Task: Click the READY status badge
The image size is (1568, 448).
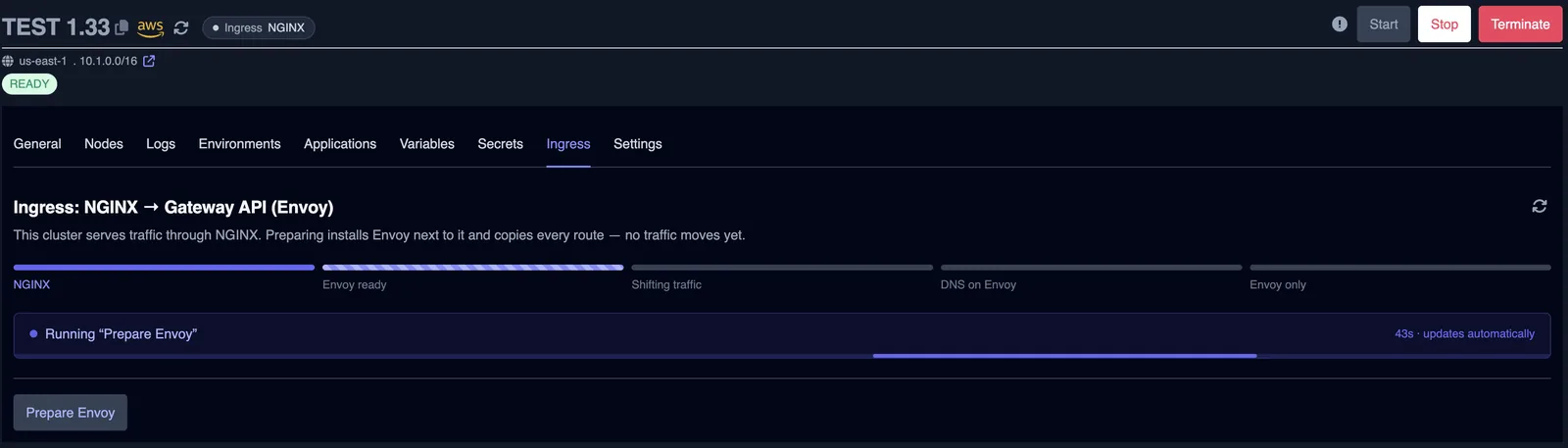Action: click(x=29, y=84)
